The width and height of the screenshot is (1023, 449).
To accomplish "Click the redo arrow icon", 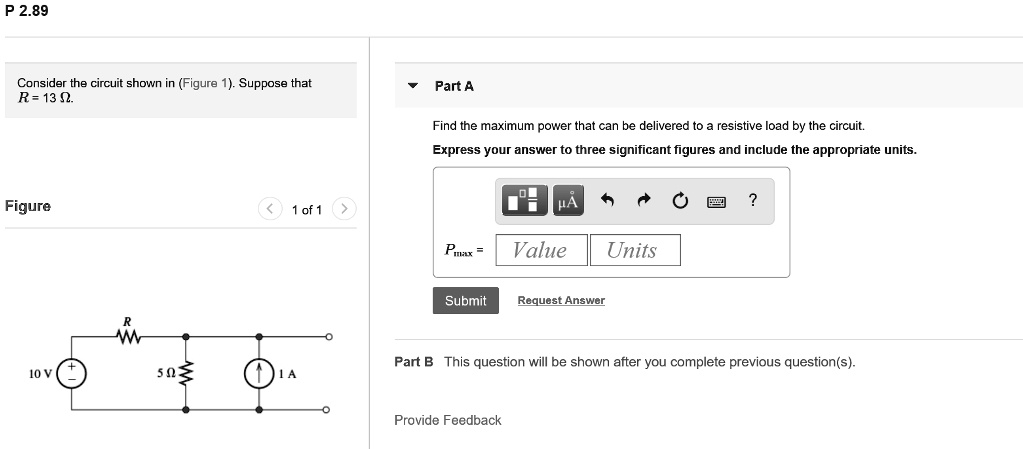I will tap(644, 200).
